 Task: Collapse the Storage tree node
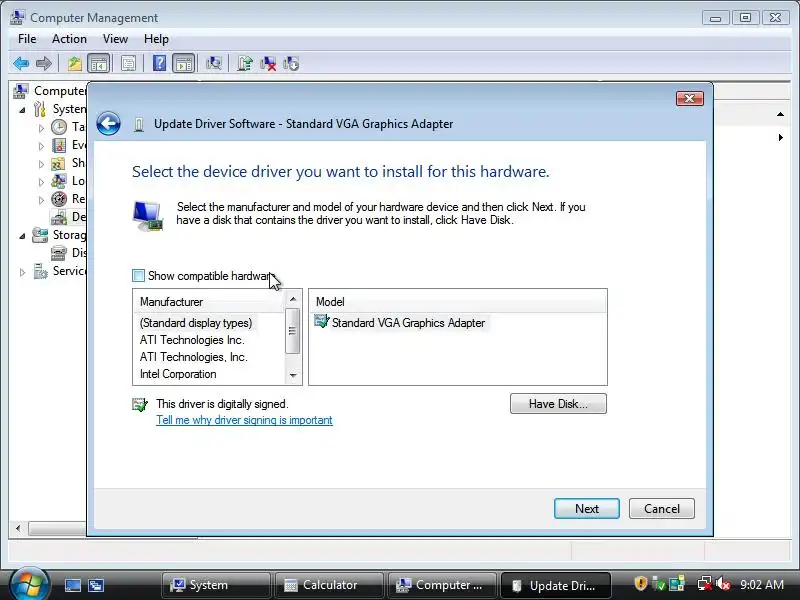[x=22, y=236]
